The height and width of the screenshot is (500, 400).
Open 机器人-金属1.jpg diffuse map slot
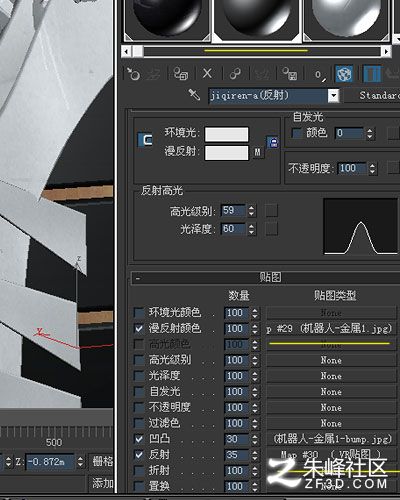click(331, 329)
